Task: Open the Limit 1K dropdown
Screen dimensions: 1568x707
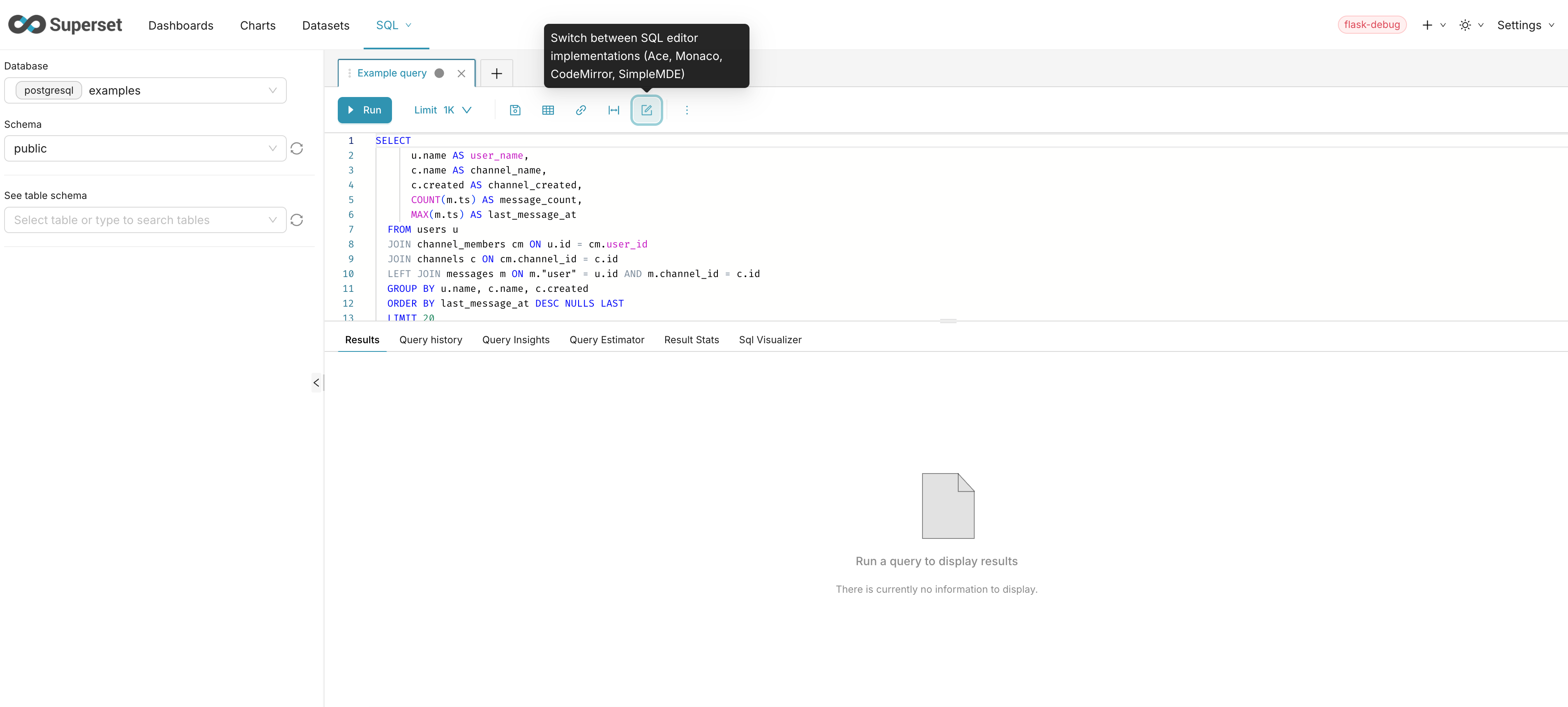Action: coord(443,110)
